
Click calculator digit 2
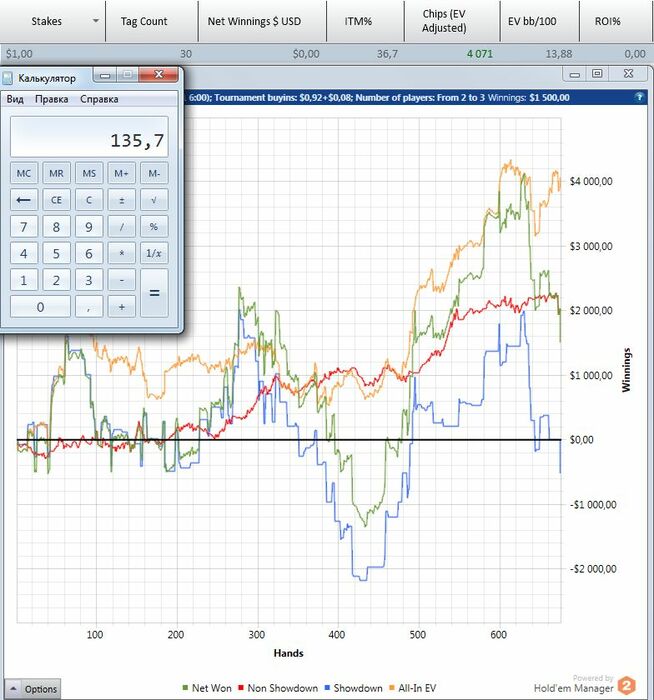point(56,280)
